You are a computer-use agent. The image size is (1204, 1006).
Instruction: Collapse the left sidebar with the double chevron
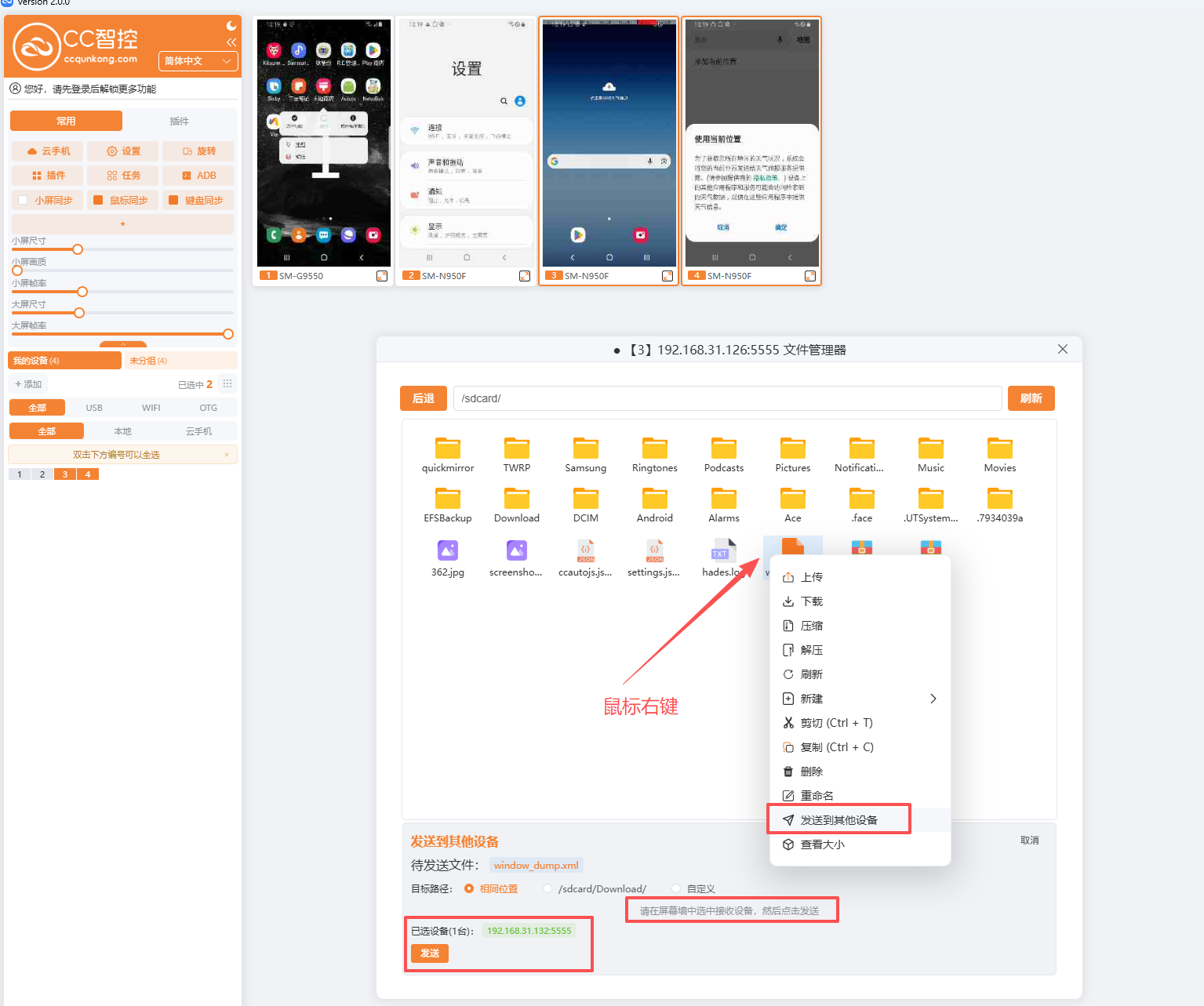(231, 42)
